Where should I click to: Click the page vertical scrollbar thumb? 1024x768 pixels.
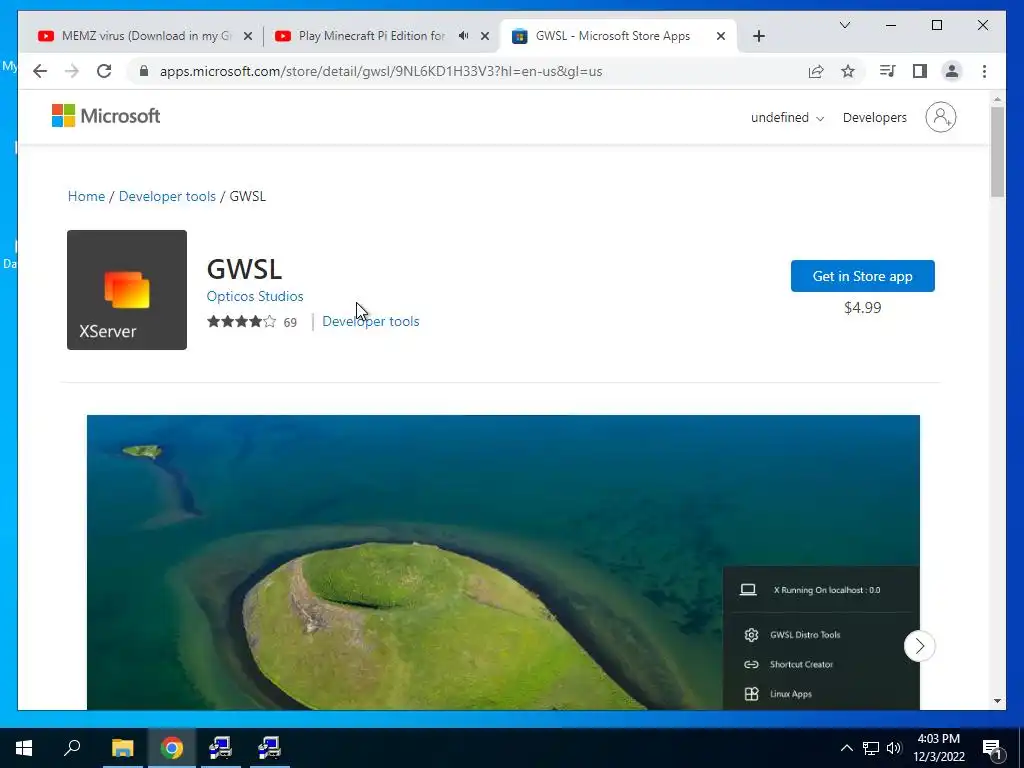(997, 152)
